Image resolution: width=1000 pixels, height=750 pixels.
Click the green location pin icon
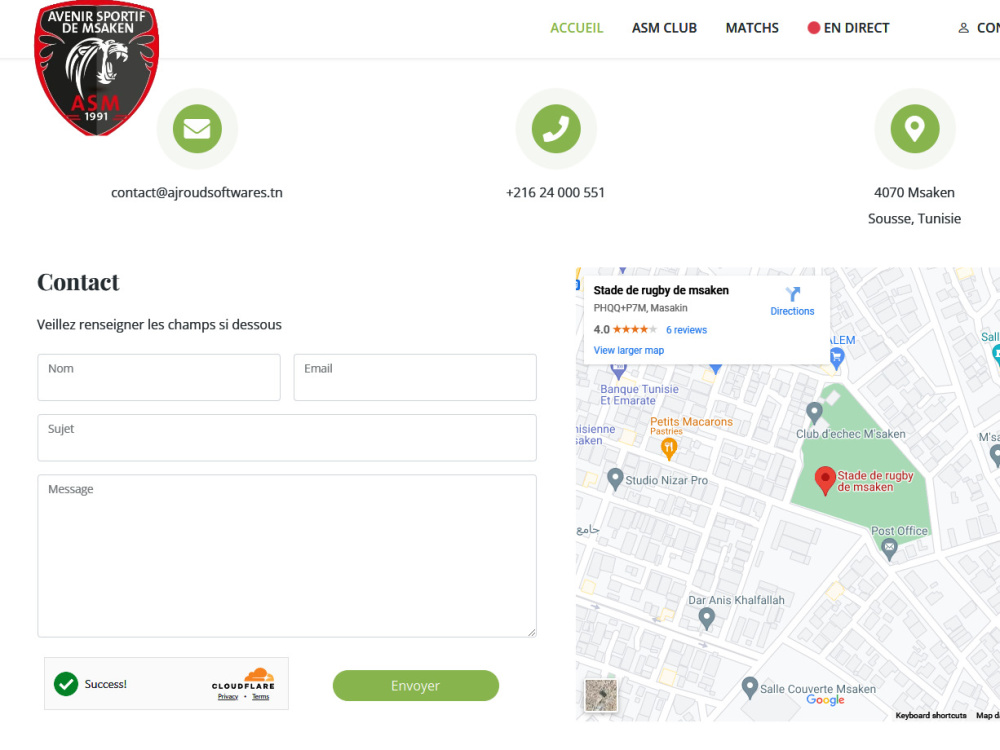click(x=915, y=129)
